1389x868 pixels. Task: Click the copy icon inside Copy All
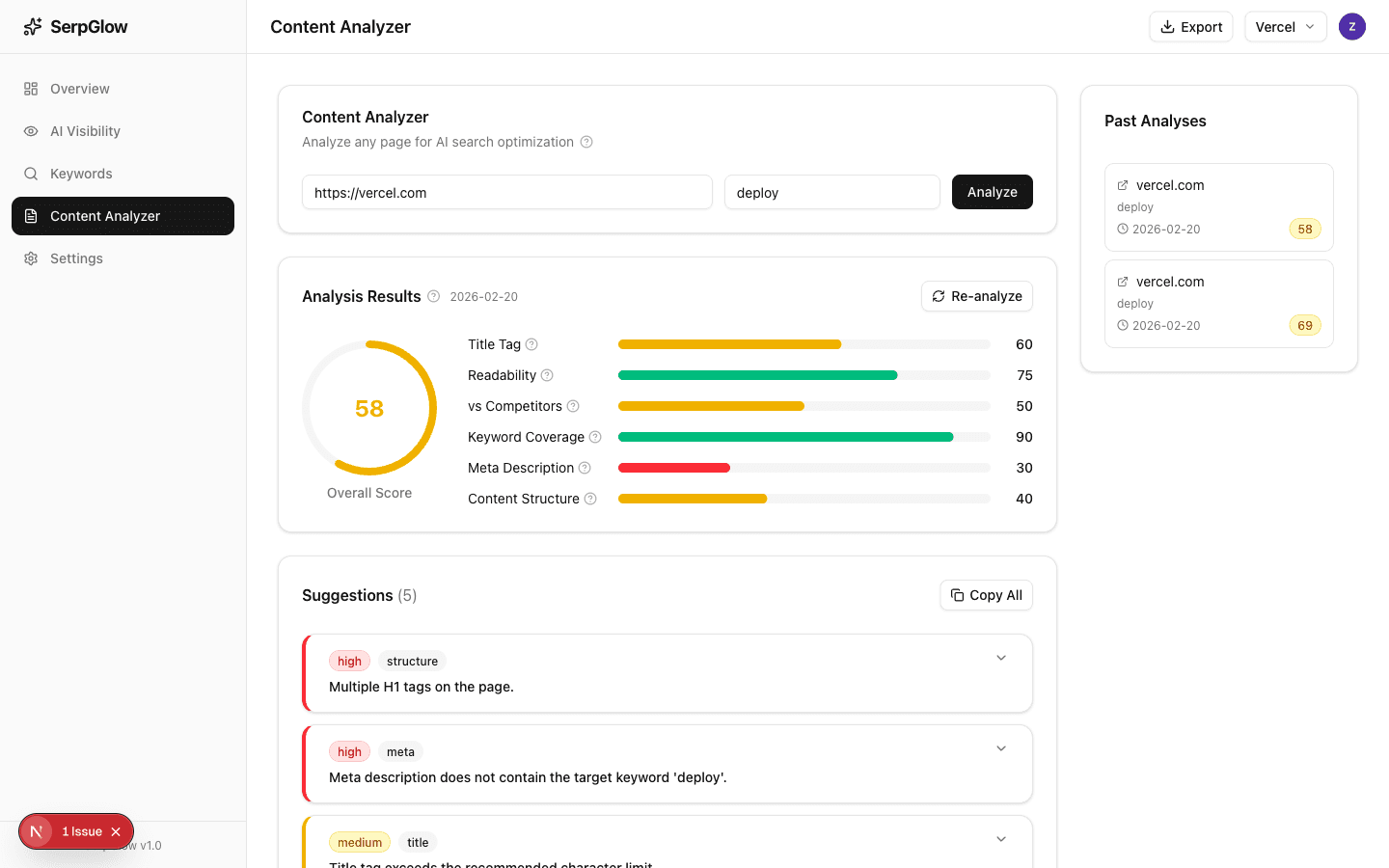956,595
